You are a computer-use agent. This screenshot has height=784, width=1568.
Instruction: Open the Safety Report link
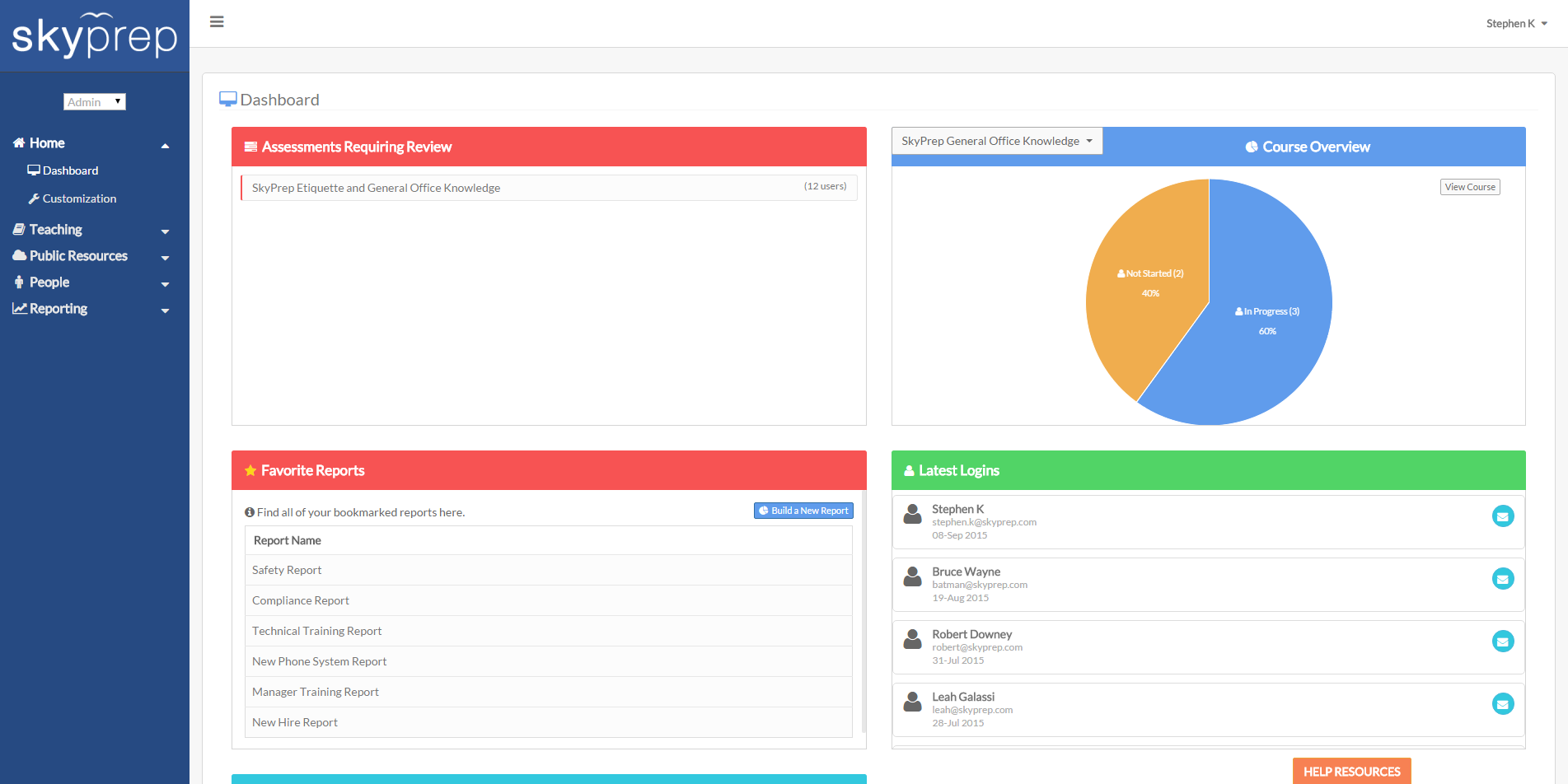pyautogui.click(x=286, y=570)
